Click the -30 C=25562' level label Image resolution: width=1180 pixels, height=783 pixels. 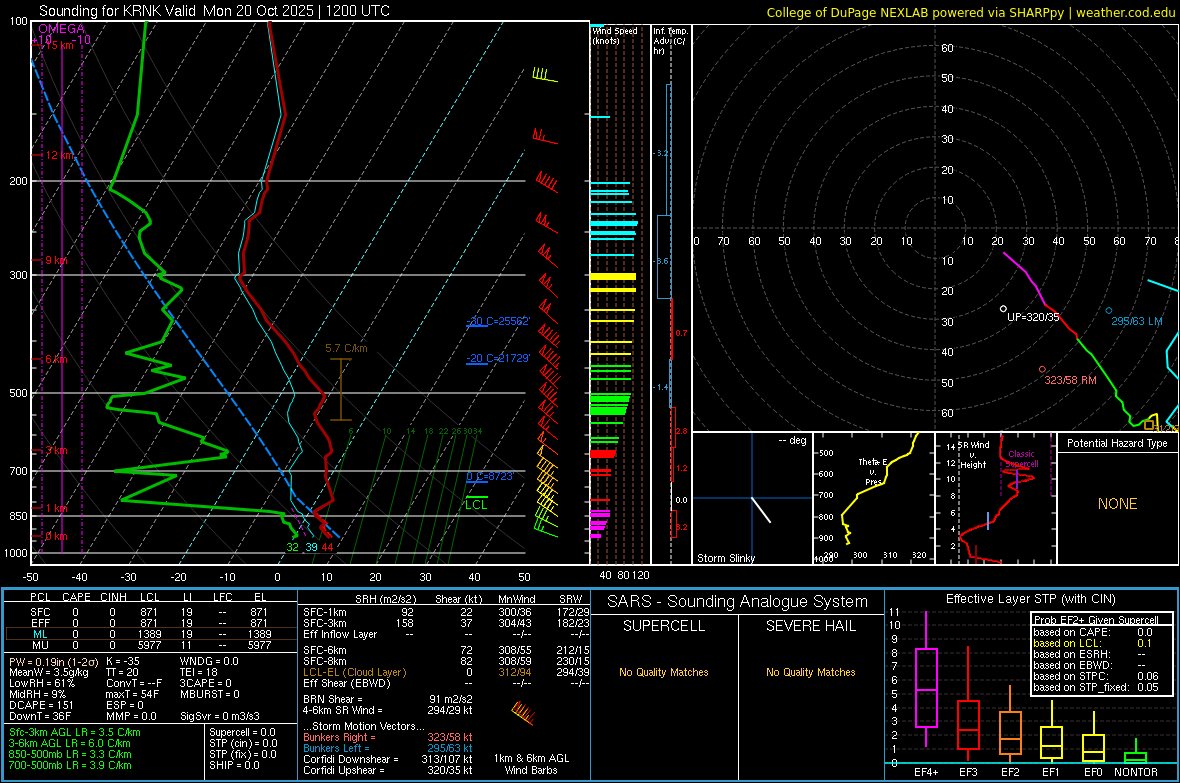pos(498,321)
